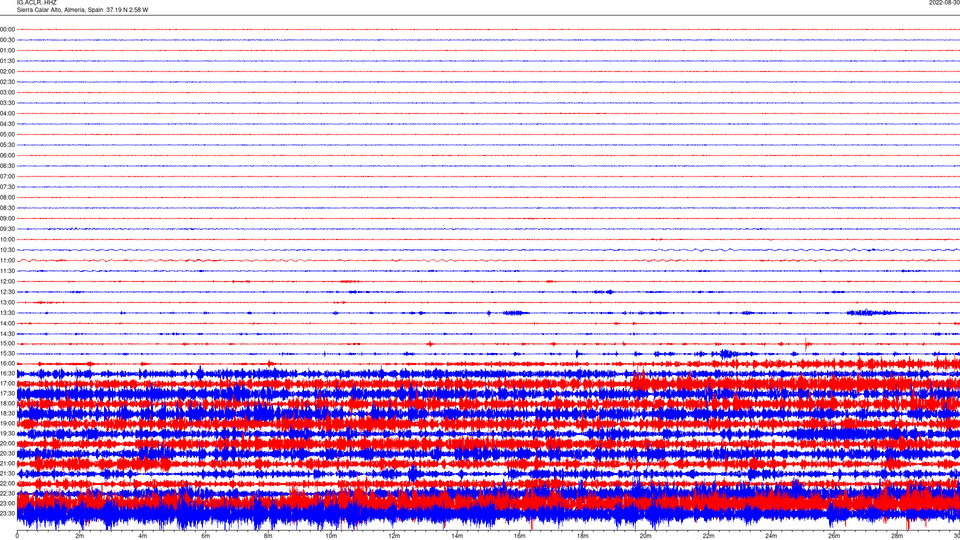Select the 20:00 time label
This screenshot has height=540, width=960.
[7, 443]
